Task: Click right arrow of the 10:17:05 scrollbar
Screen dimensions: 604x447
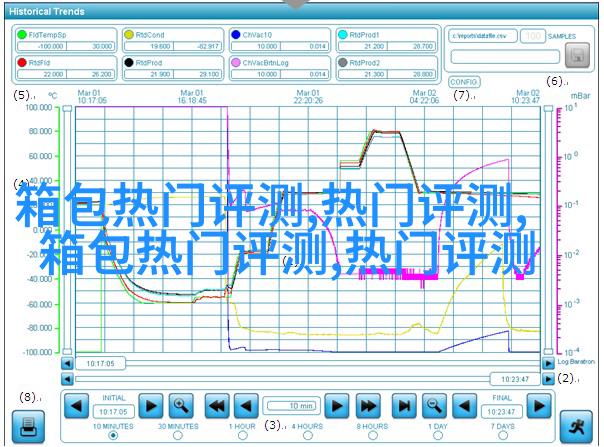Action: (x=548, y=363)
